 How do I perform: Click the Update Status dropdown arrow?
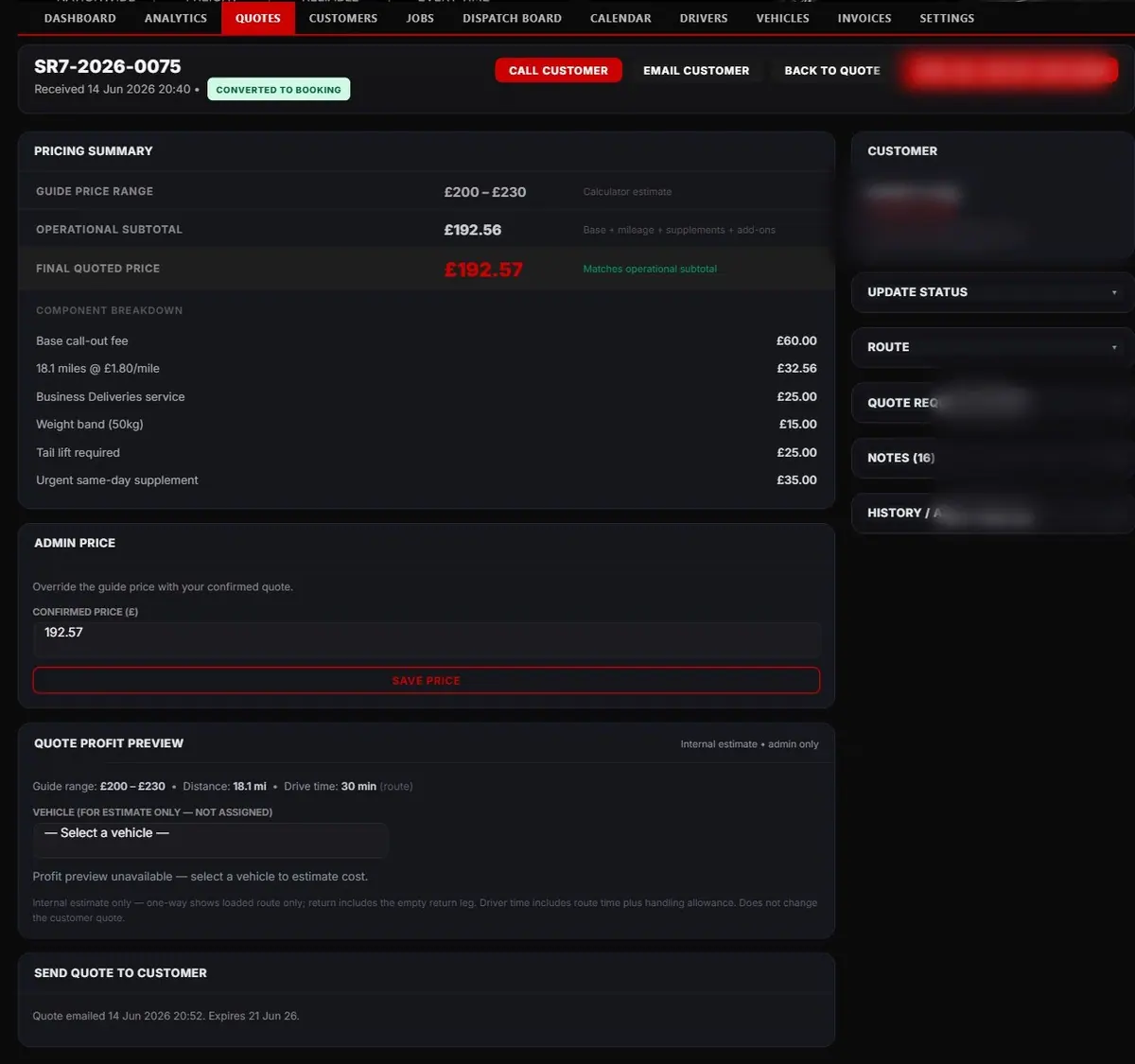(1114, 292)
